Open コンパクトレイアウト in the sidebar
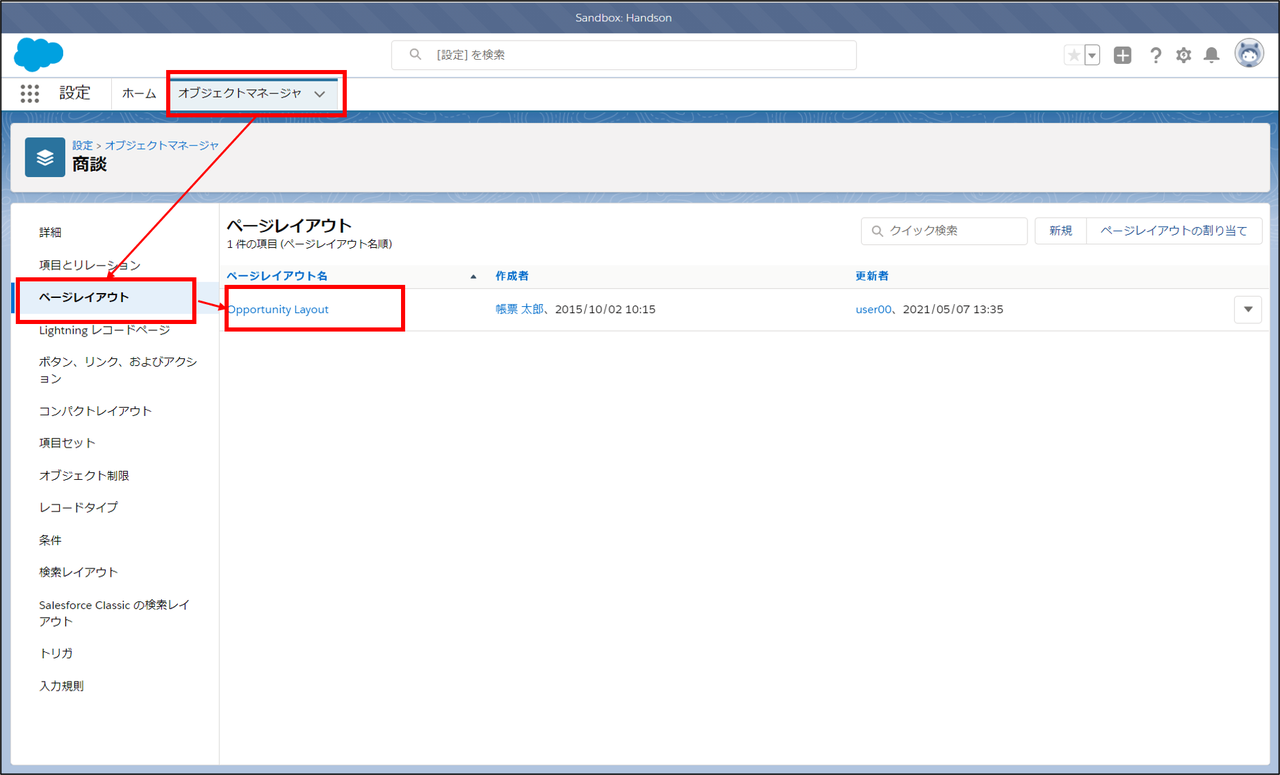 coord(95,411)
